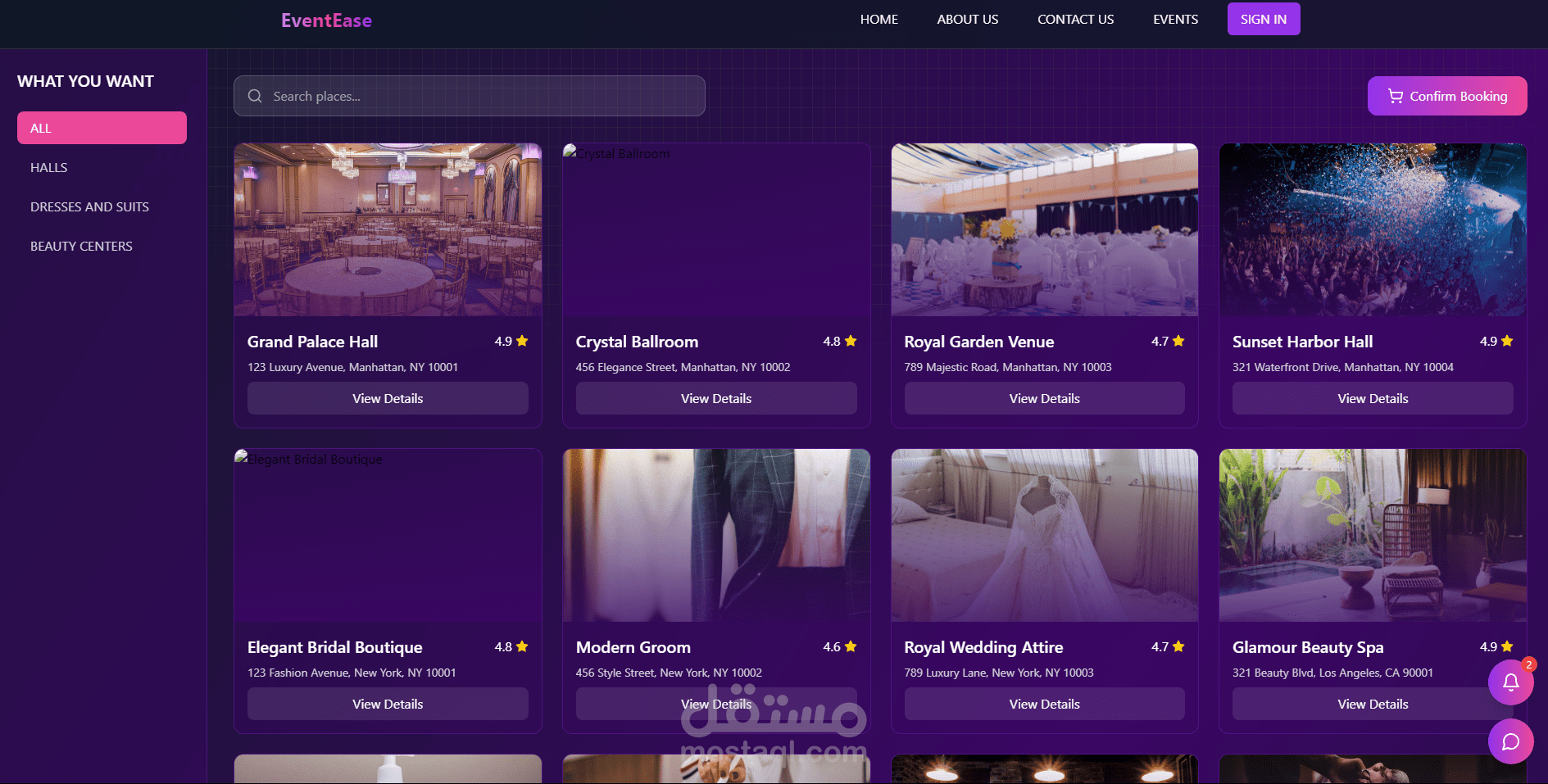Click address 321 Beauty Blvd, Los Angeles
Screen dimensions: 1548x784
pos(1332,673)
